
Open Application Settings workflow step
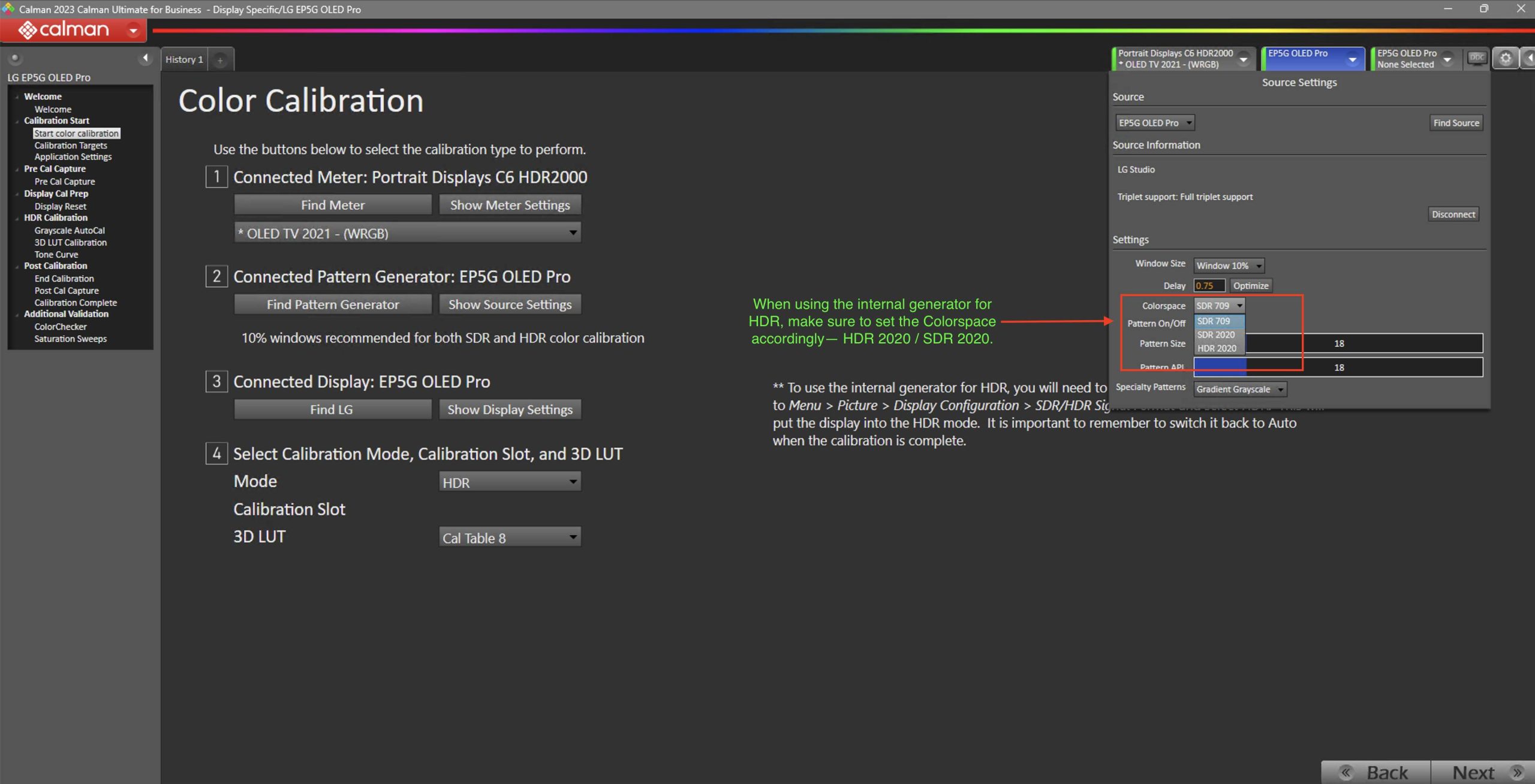pyautogui.click(x=73, y=157)
